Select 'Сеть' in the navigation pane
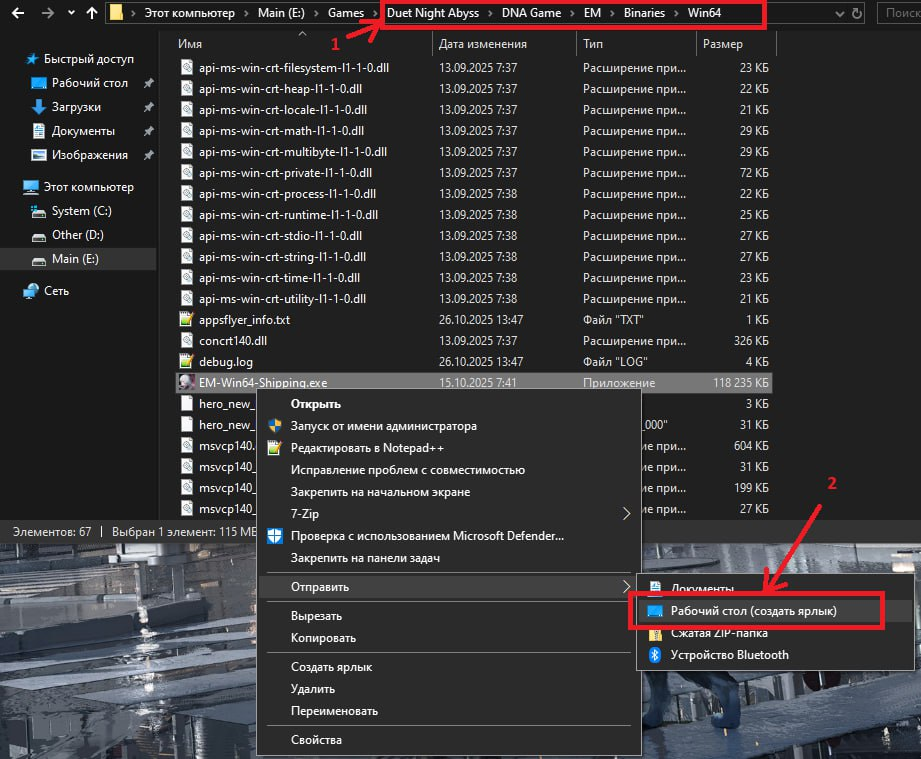 tap(56, 291)
